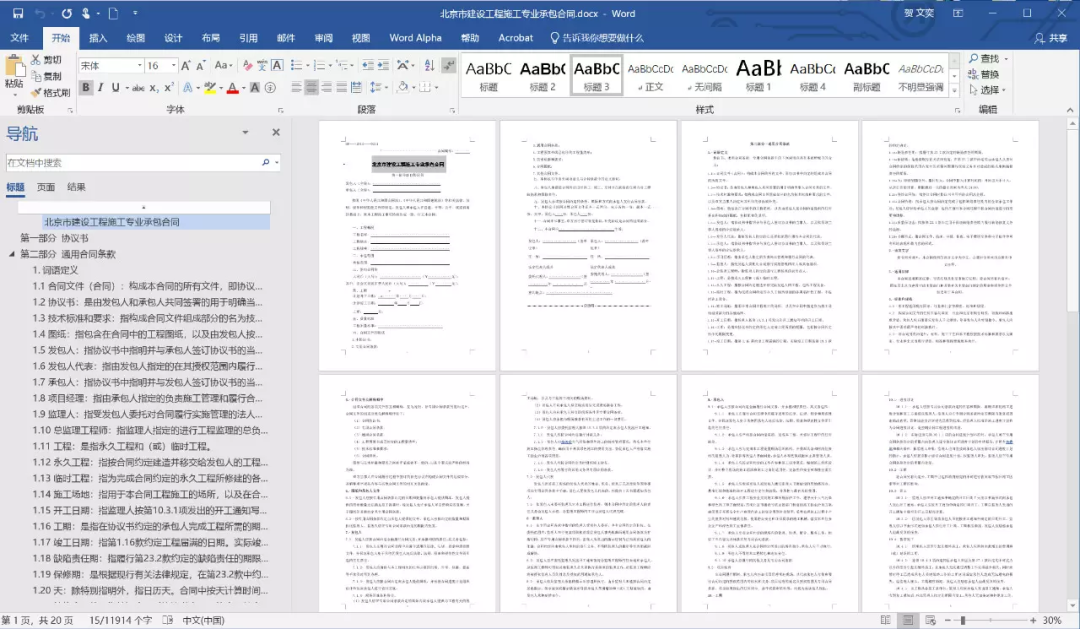The width and height of the screenshot is (1080, 629).
Task: Toggle left text alignment
Action: 296,87
